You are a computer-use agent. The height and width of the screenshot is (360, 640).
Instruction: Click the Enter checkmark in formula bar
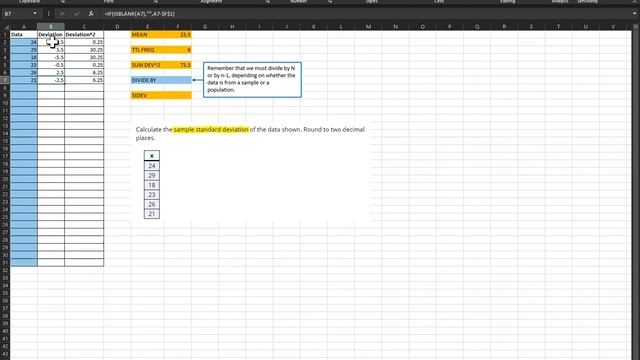point(76,13)
